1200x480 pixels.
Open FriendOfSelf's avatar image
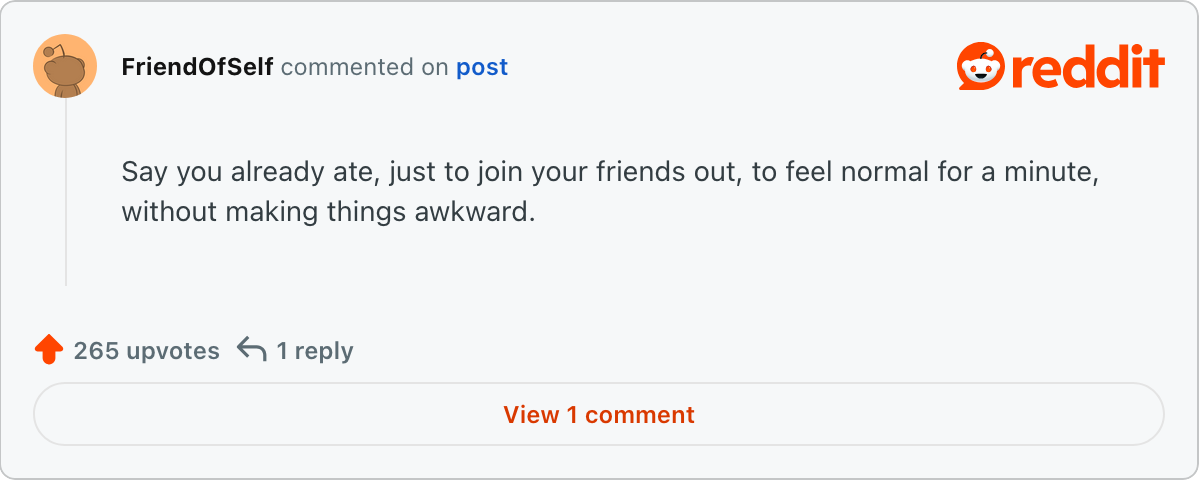click(65, 66)
